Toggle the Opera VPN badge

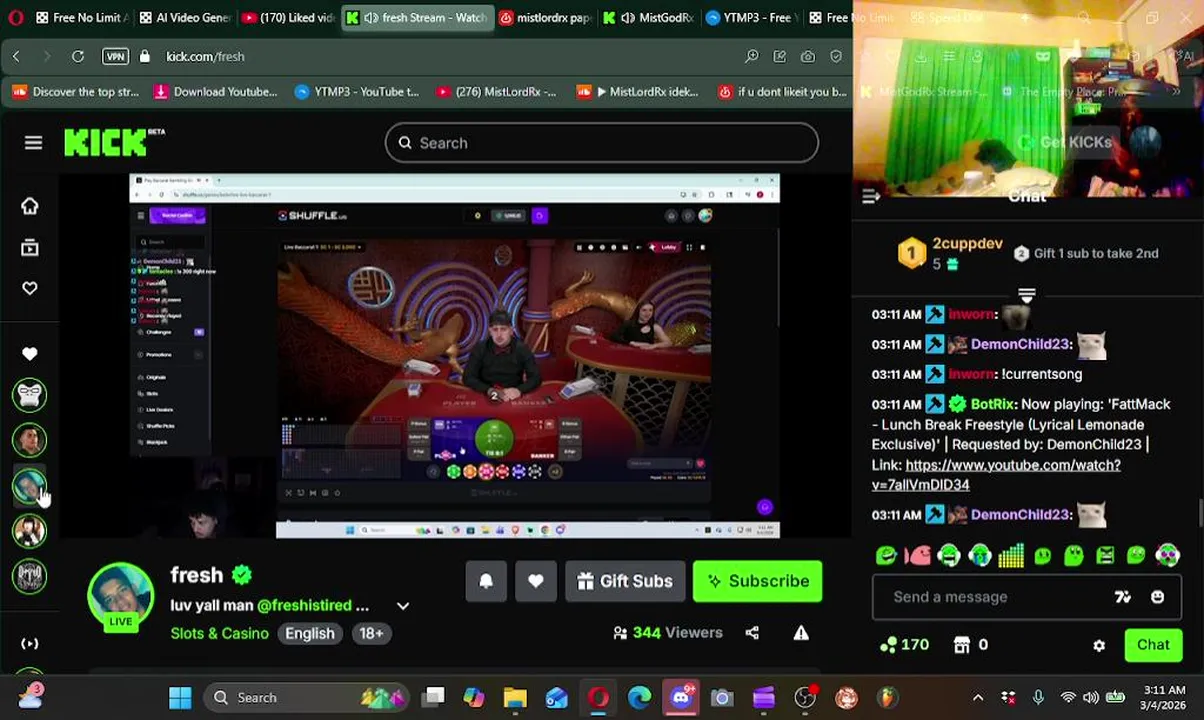tap(115, 56)
